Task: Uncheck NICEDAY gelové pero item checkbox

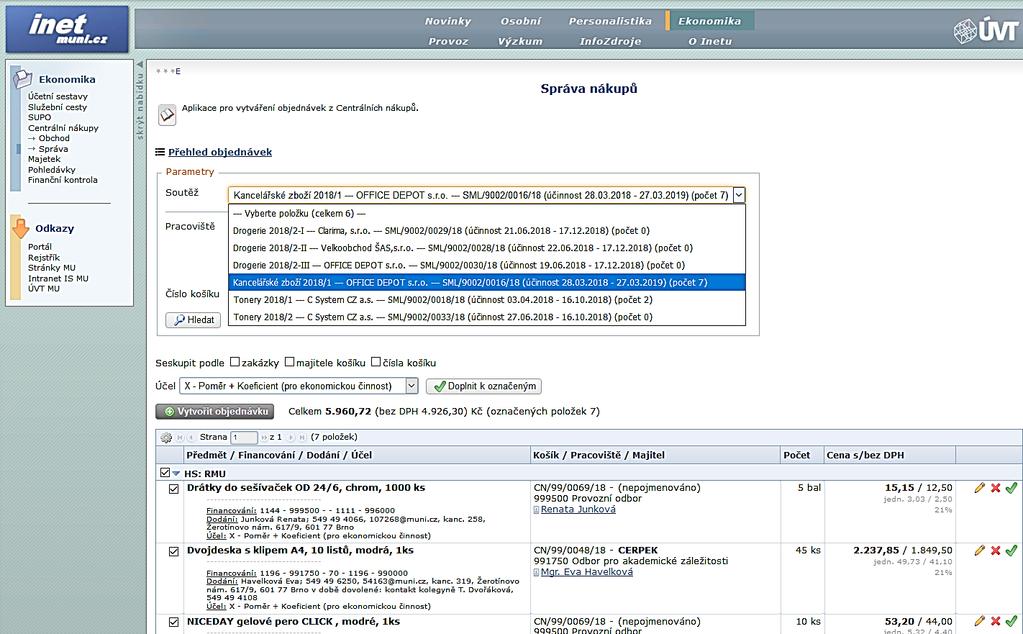Action: [174, 622]
